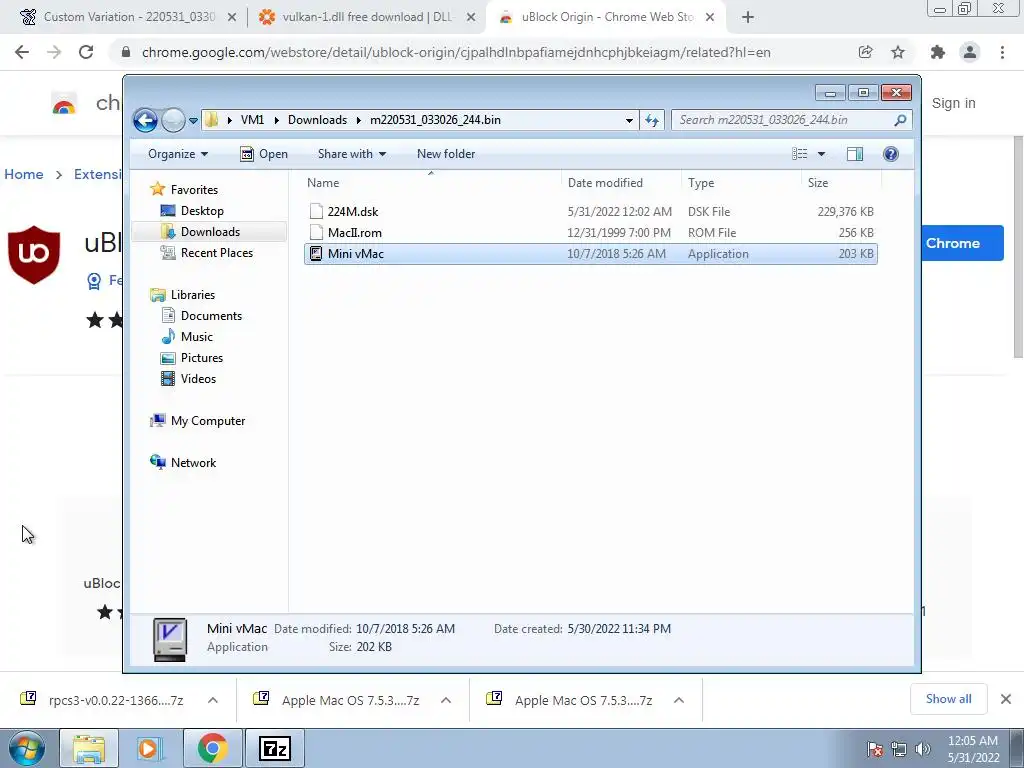Toggle the preview pane icon
The image size is (1024, 768).
click(855, 154)
